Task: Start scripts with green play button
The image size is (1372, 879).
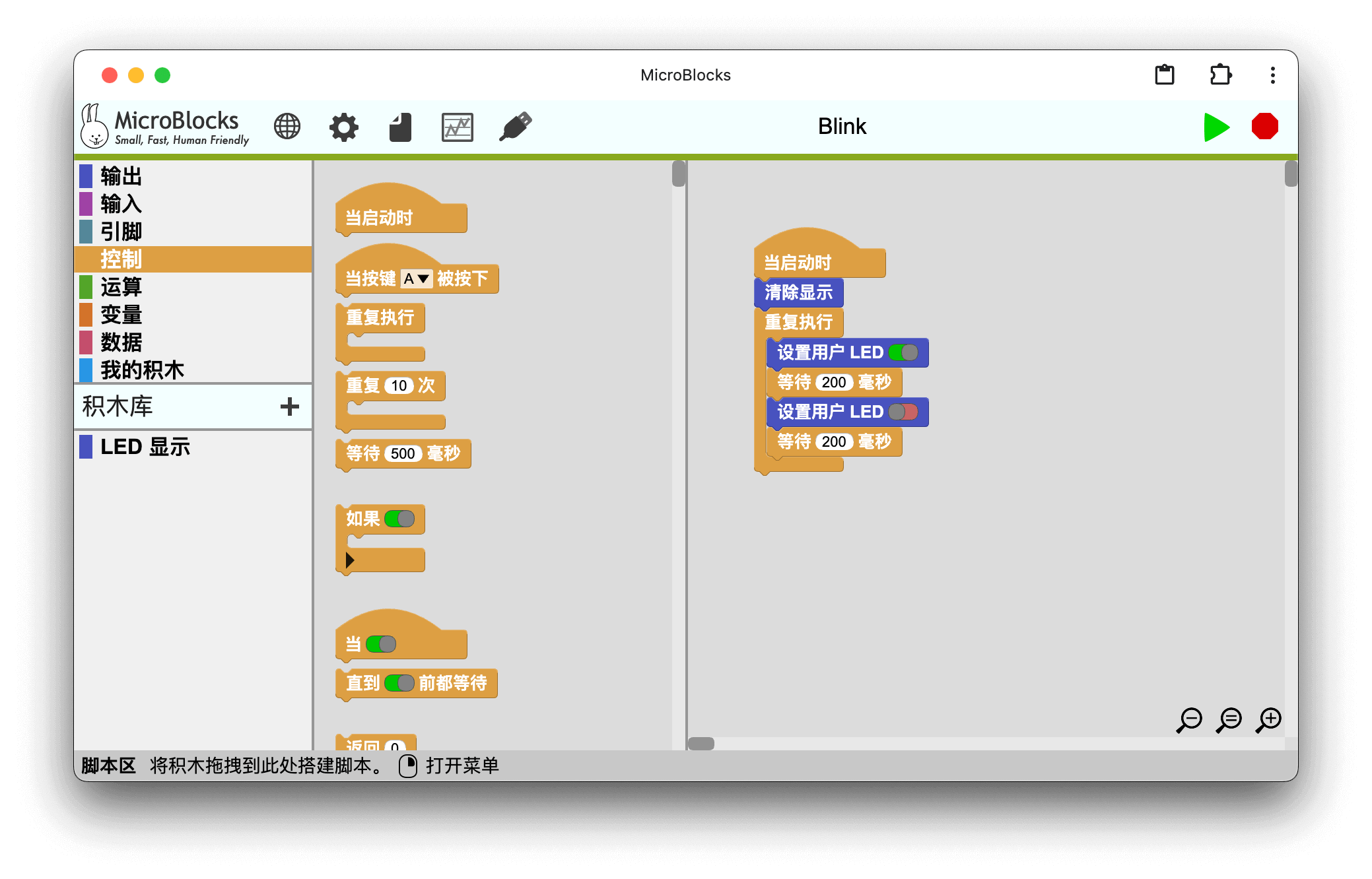Action: 1216,127
